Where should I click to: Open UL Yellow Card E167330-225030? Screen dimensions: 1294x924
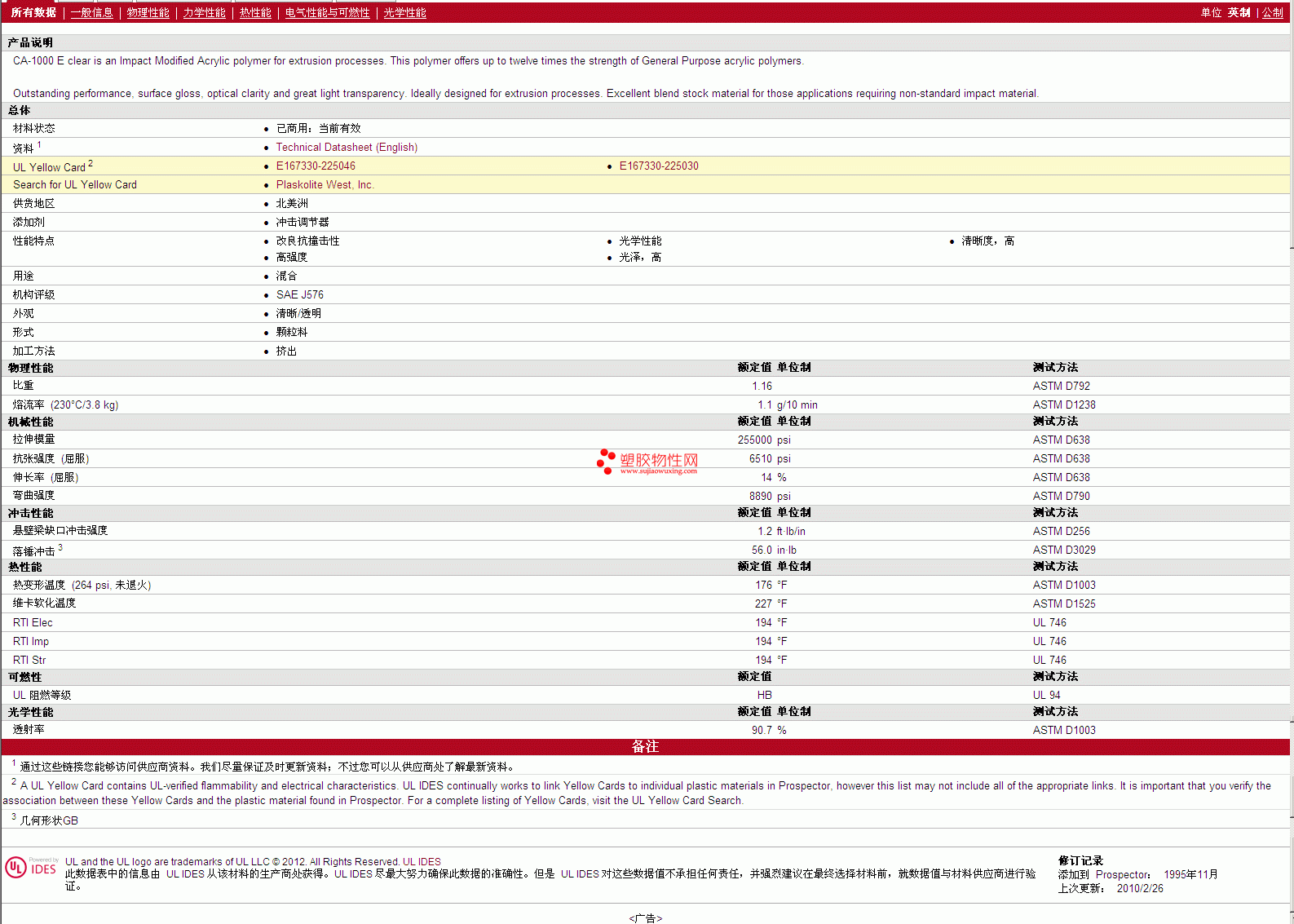tap(659, 166)
